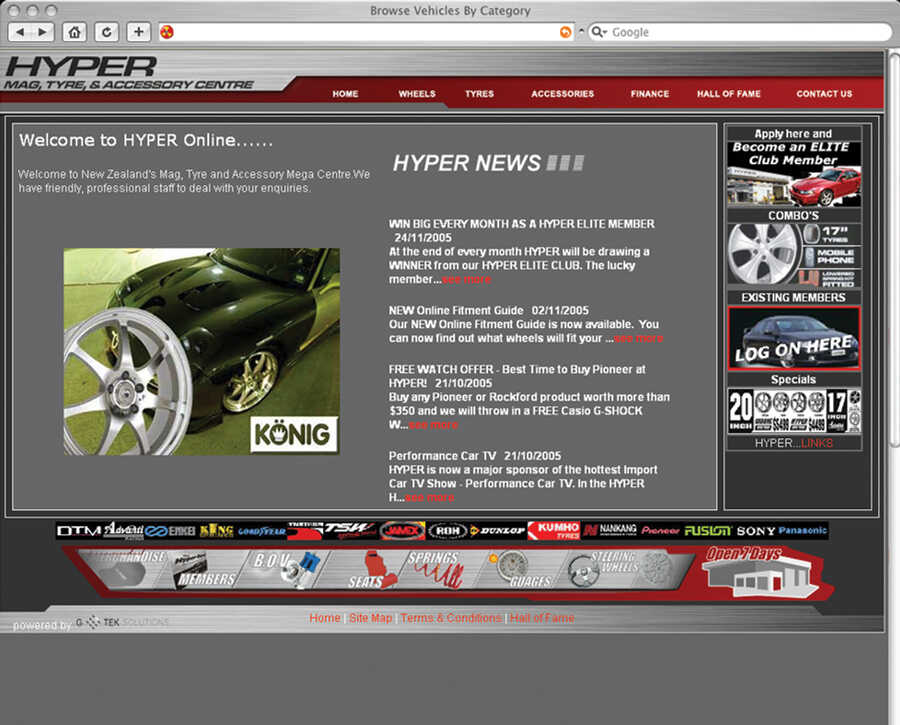Click the Enkei brand logo
The width and height of the screenshot is (900, 725).
[170, 531]
